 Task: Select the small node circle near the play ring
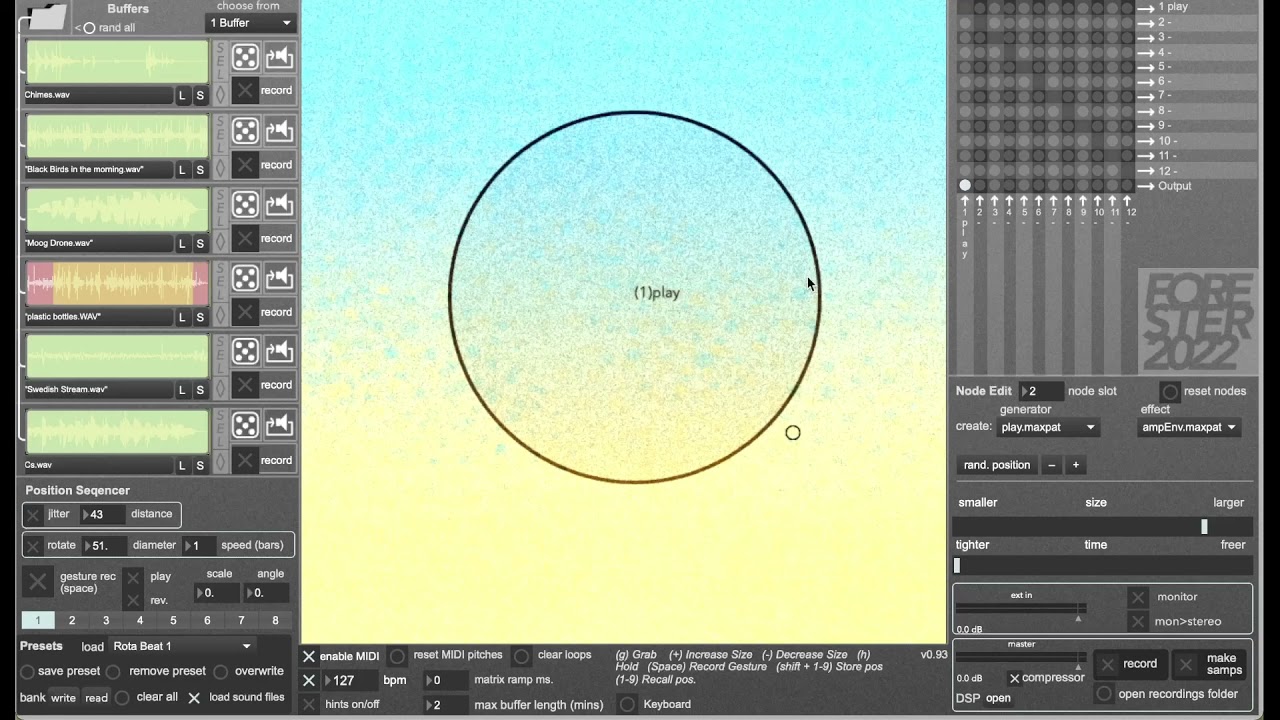(793, 433)
